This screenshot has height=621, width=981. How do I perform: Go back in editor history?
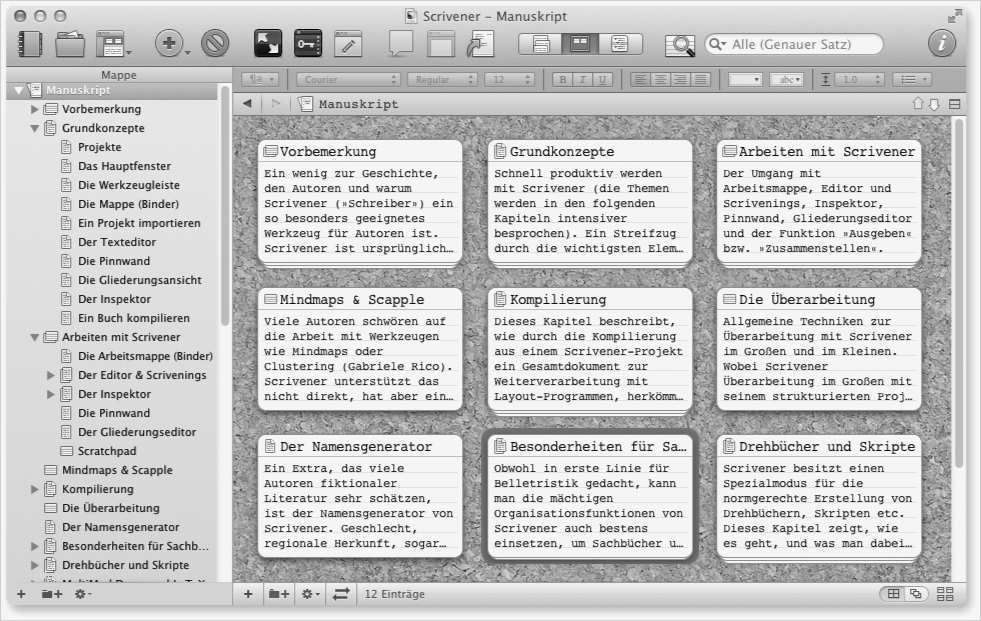tap(248, 104)
